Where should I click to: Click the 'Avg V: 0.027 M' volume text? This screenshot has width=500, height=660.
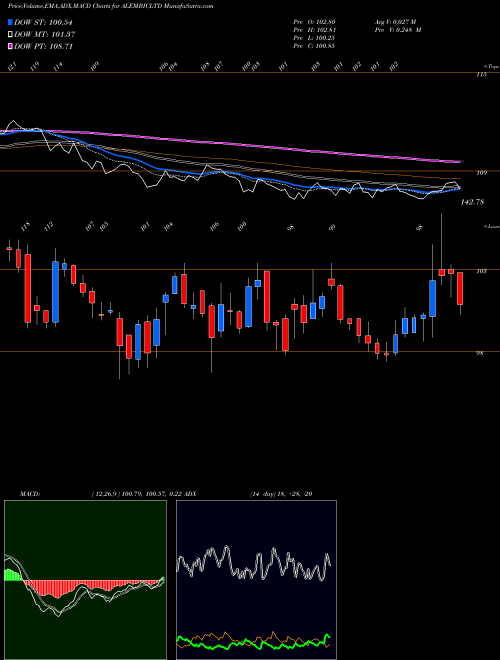pos(395,22)
